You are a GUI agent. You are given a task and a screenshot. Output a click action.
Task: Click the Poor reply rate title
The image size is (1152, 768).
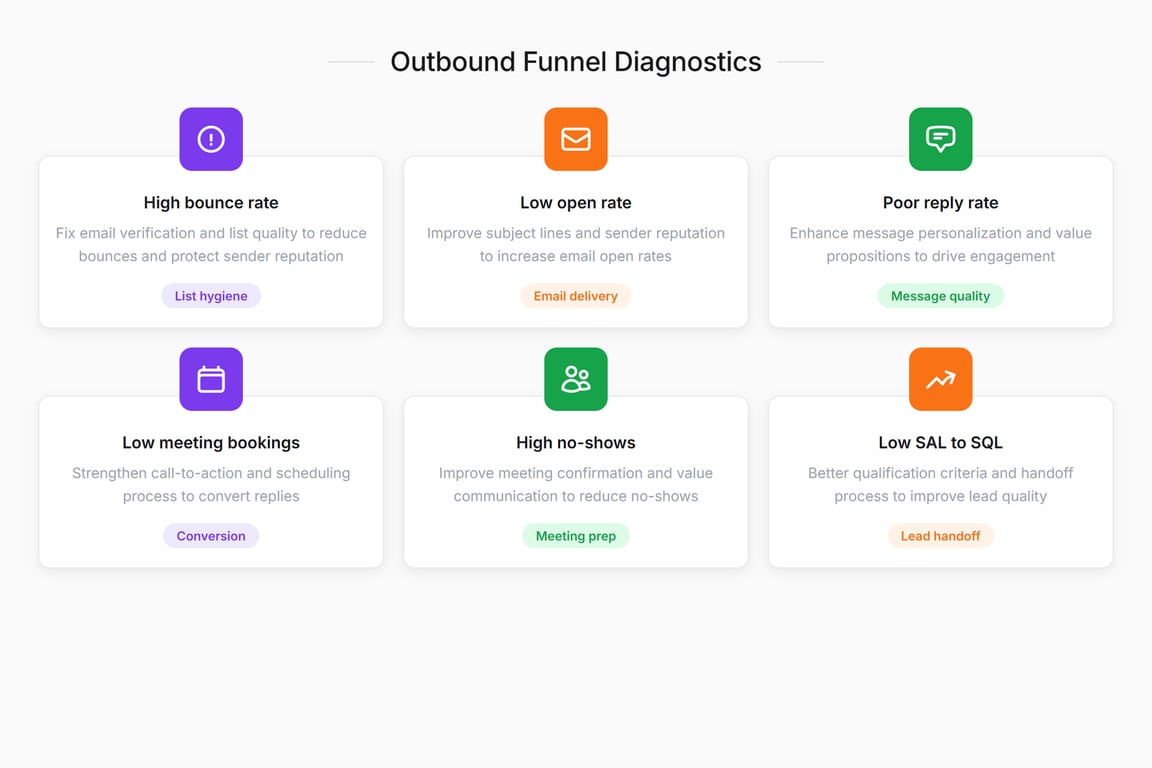(940, 203)
